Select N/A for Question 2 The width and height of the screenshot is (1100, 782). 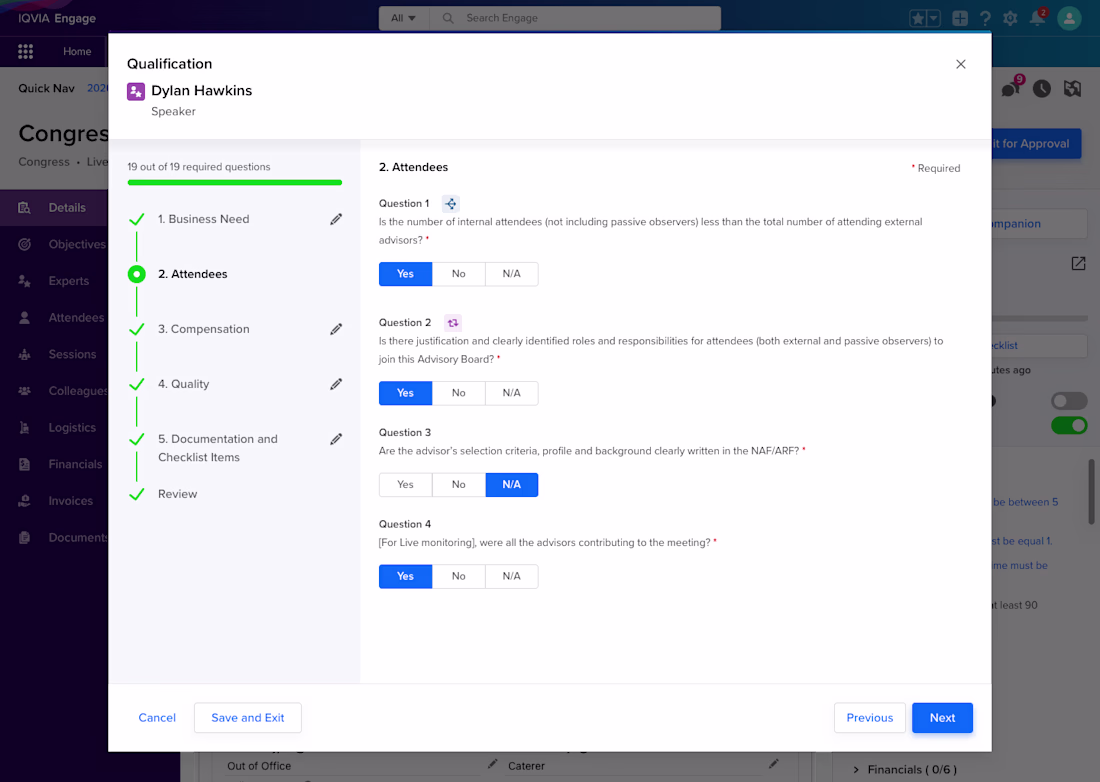pos(511,393)
